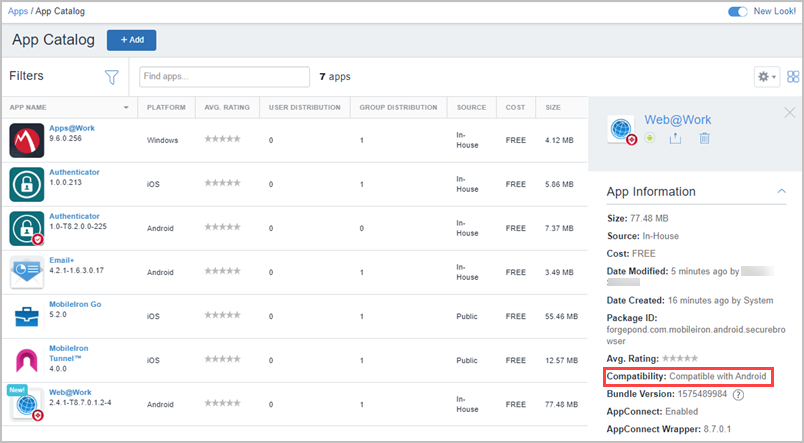The height and width of the screenshot is (443, 804).
Task: Click the green status icon under Web@Work
Action: click(650, 138)
